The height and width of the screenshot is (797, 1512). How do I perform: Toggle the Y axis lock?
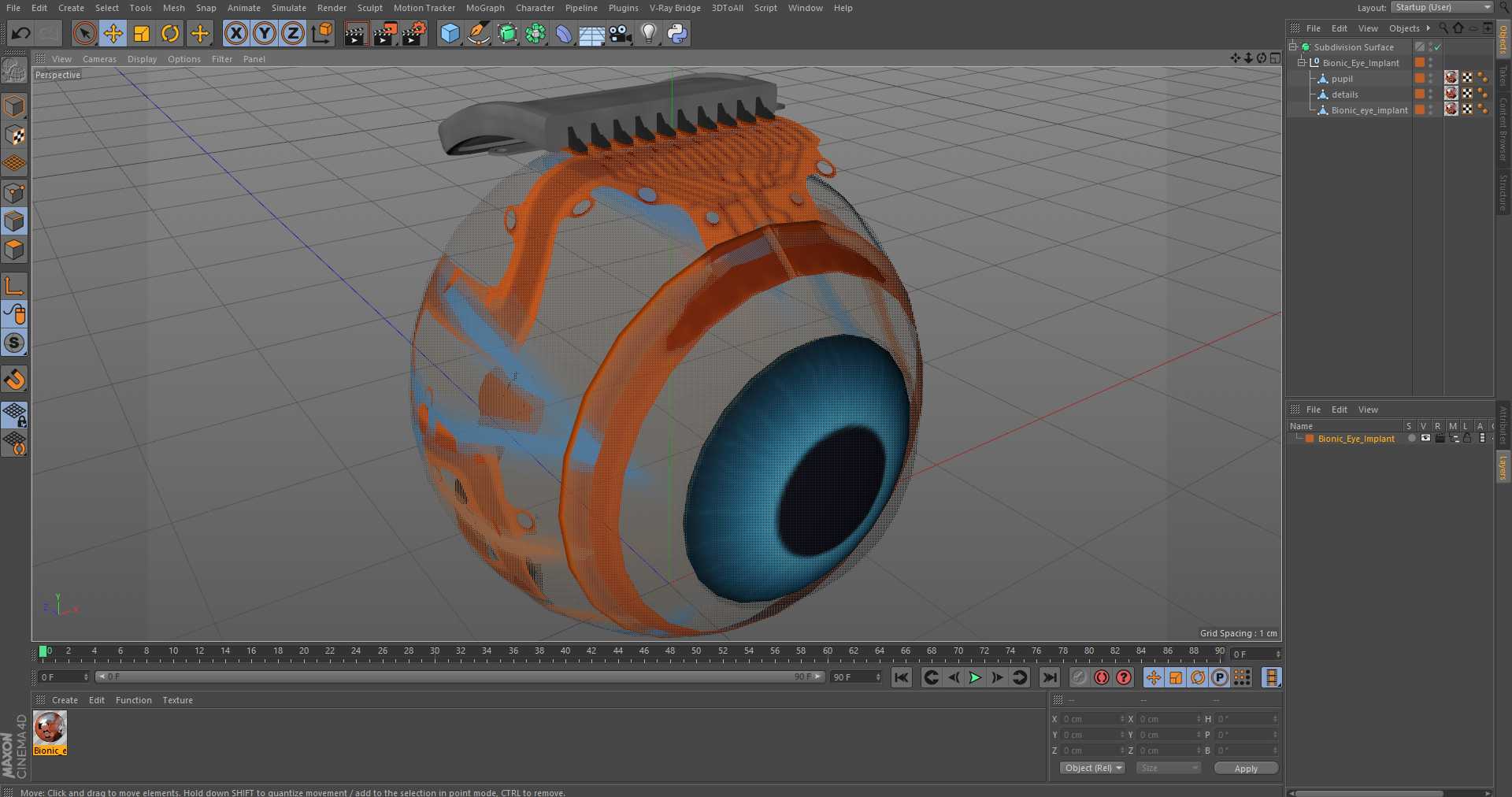click(265, 33)
